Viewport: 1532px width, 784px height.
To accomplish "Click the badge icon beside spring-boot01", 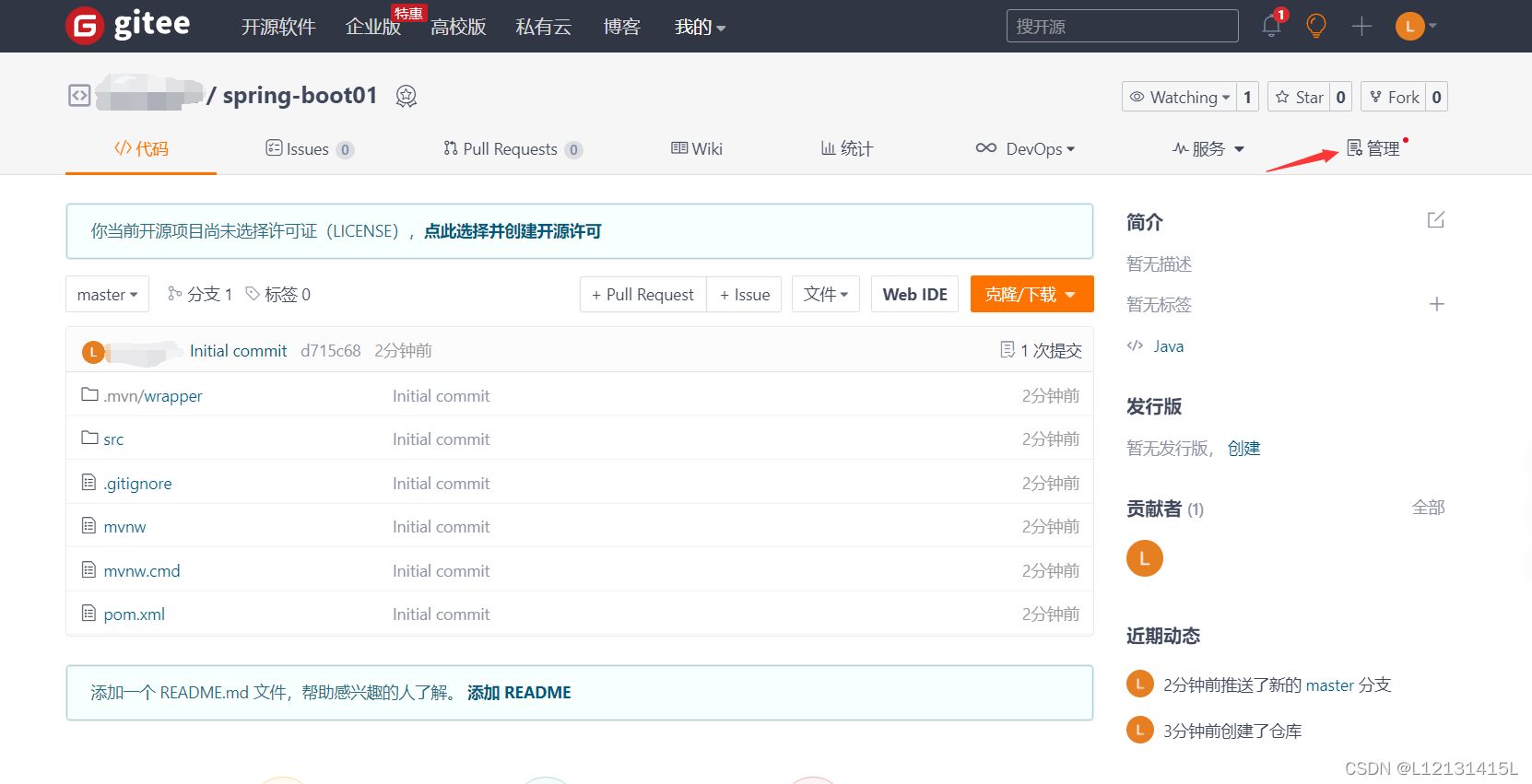I will click(407, 96).
